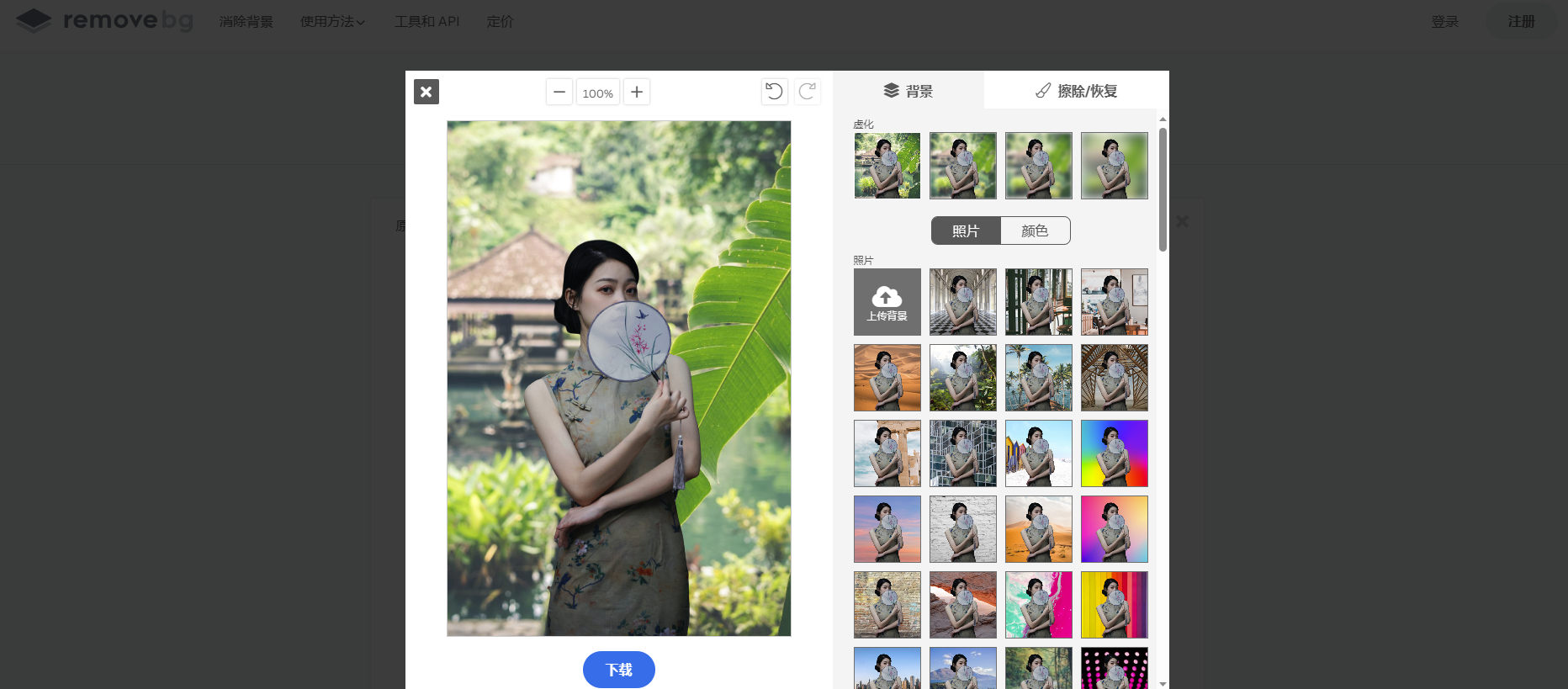Click the 登录 login link
The image size is (1568, 689).
coord(1445,22)
